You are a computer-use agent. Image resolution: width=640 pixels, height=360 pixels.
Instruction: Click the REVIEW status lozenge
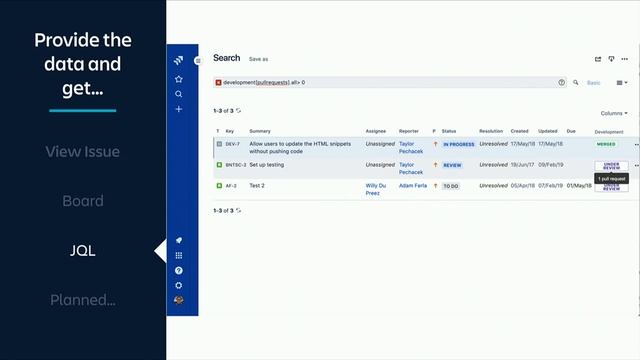(x=452, y=165)
